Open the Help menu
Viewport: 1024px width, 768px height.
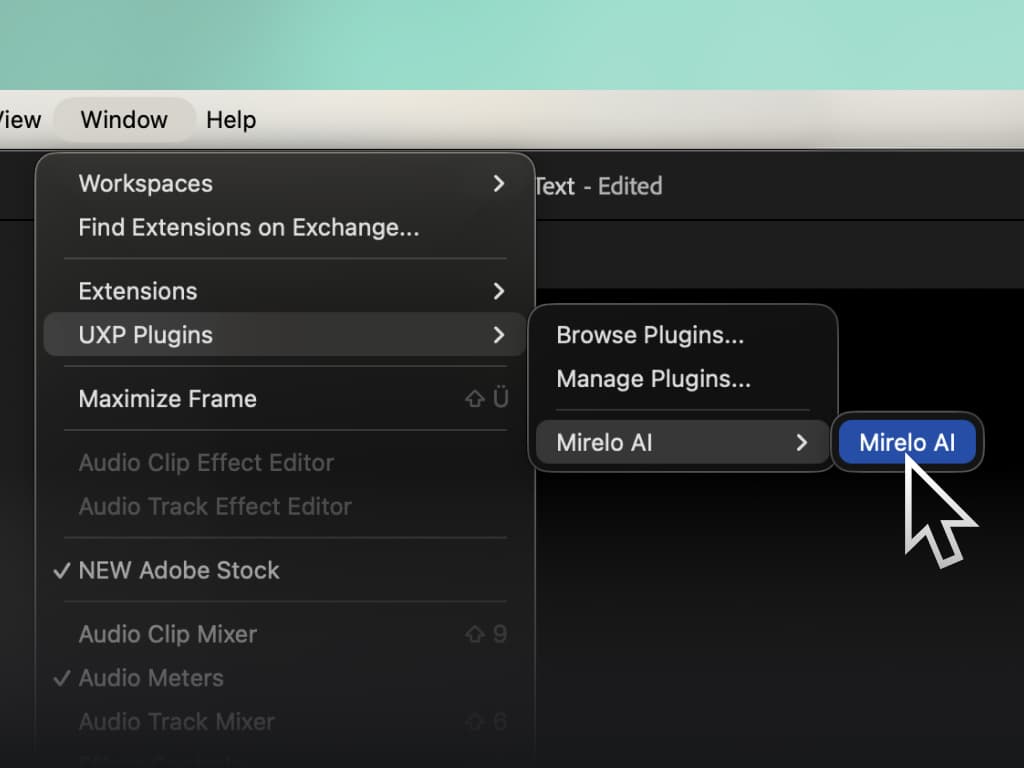coord(231,120)
